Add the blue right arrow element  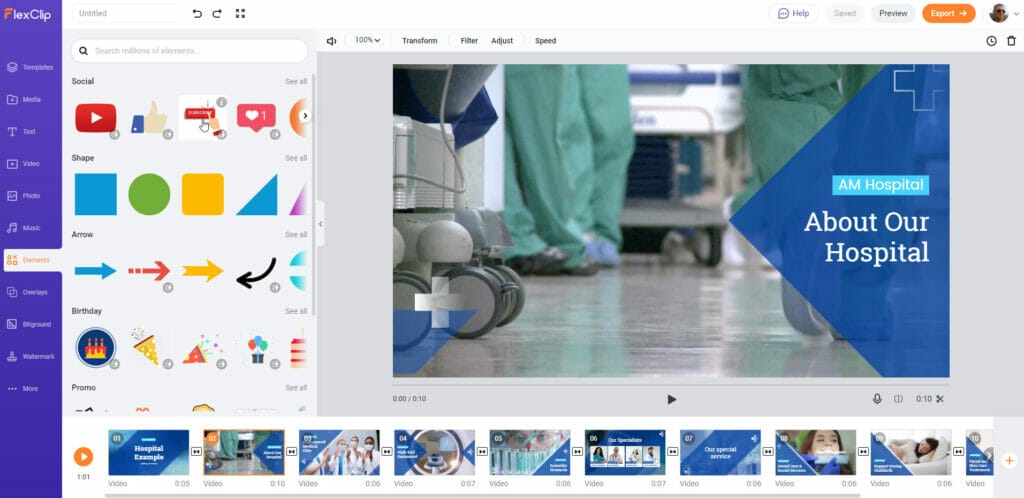95,271
